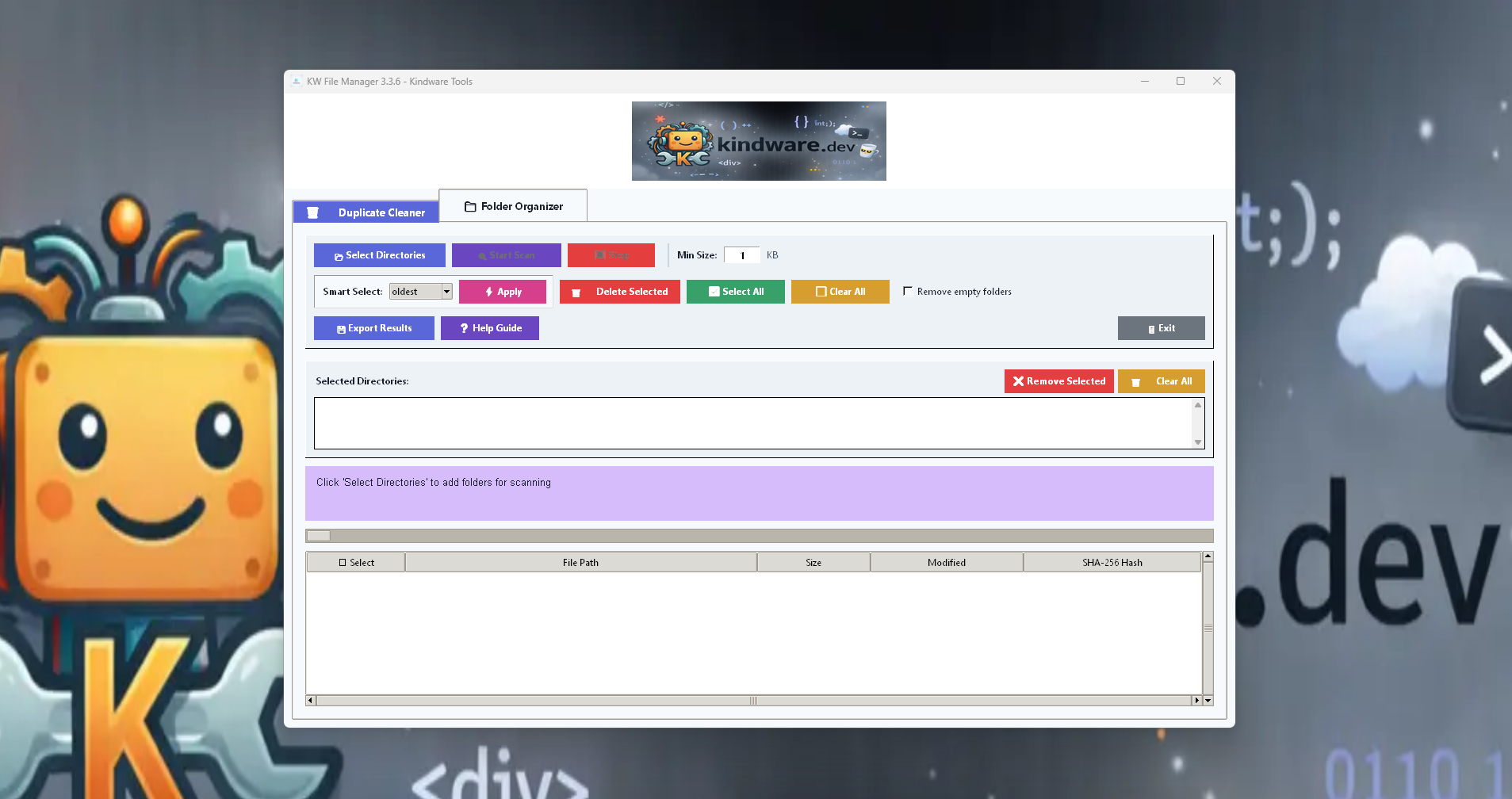Switch to the Folder Organizer tab
The image size is (1512, 799).
513,206
